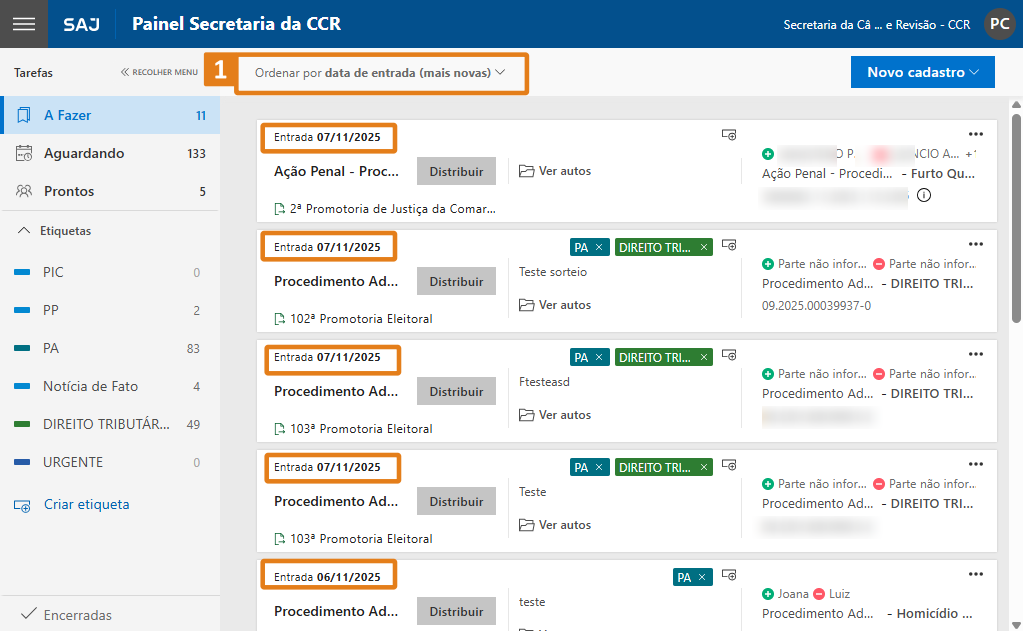Select the Aguardando task list
Screen dimensions: 1023x631
pos(84,153)
